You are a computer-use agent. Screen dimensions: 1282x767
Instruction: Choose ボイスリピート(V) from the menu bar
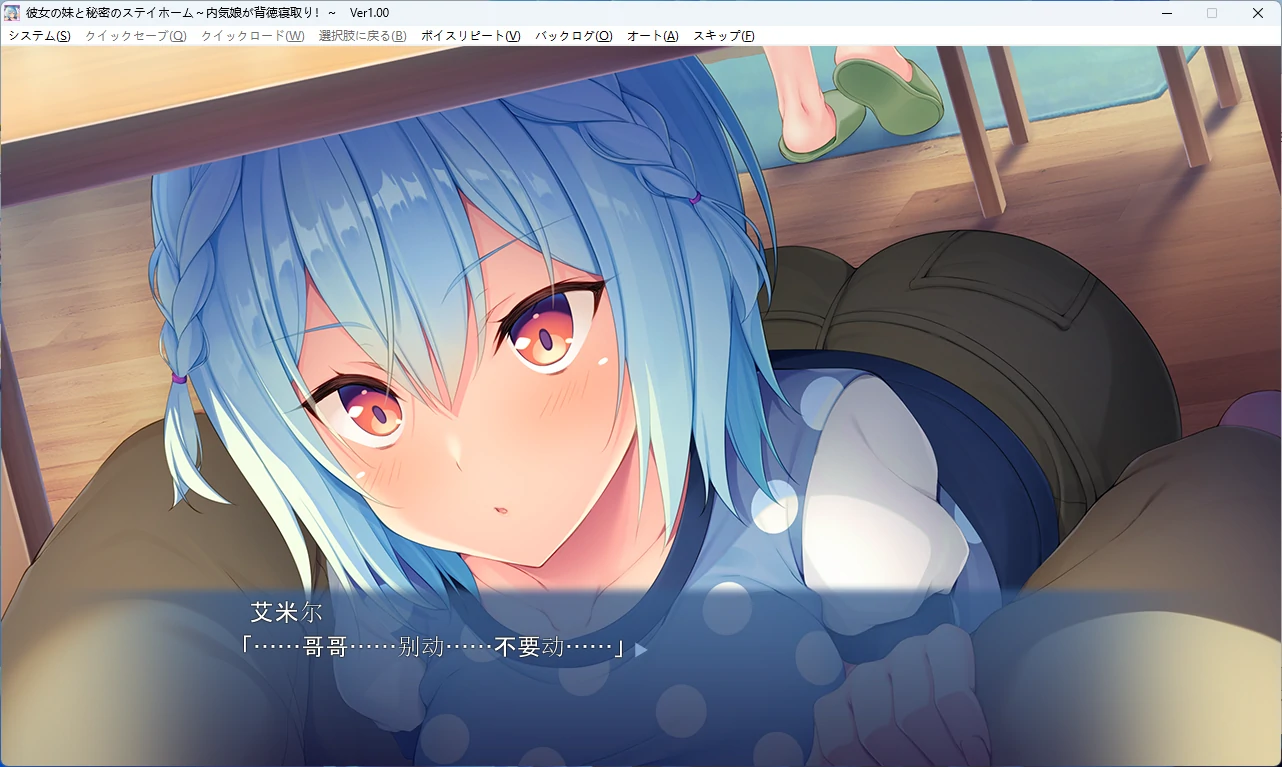pyautogui.click(x=471, y=36)
